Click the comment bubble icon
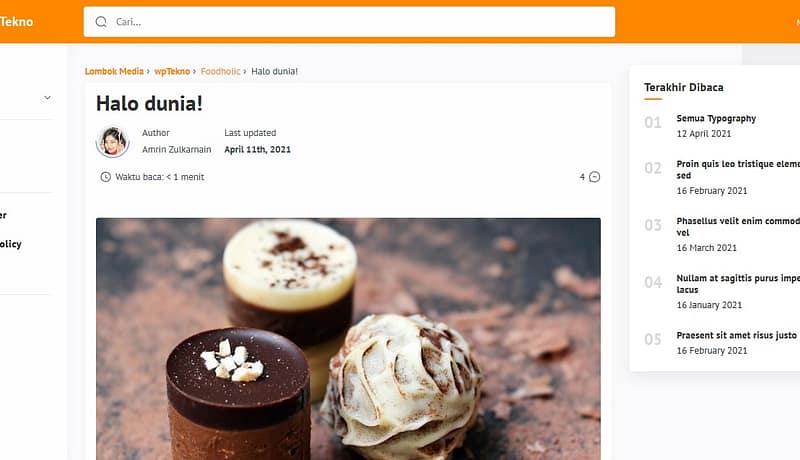The height and width of the screenshot is (460, 800). point(594,177)
